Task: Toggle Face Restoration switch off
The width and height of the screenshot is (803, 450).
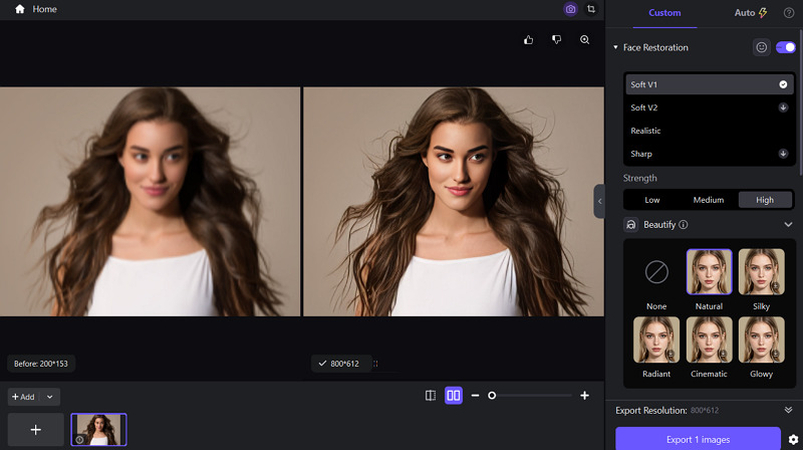Action: coord(786,48)
